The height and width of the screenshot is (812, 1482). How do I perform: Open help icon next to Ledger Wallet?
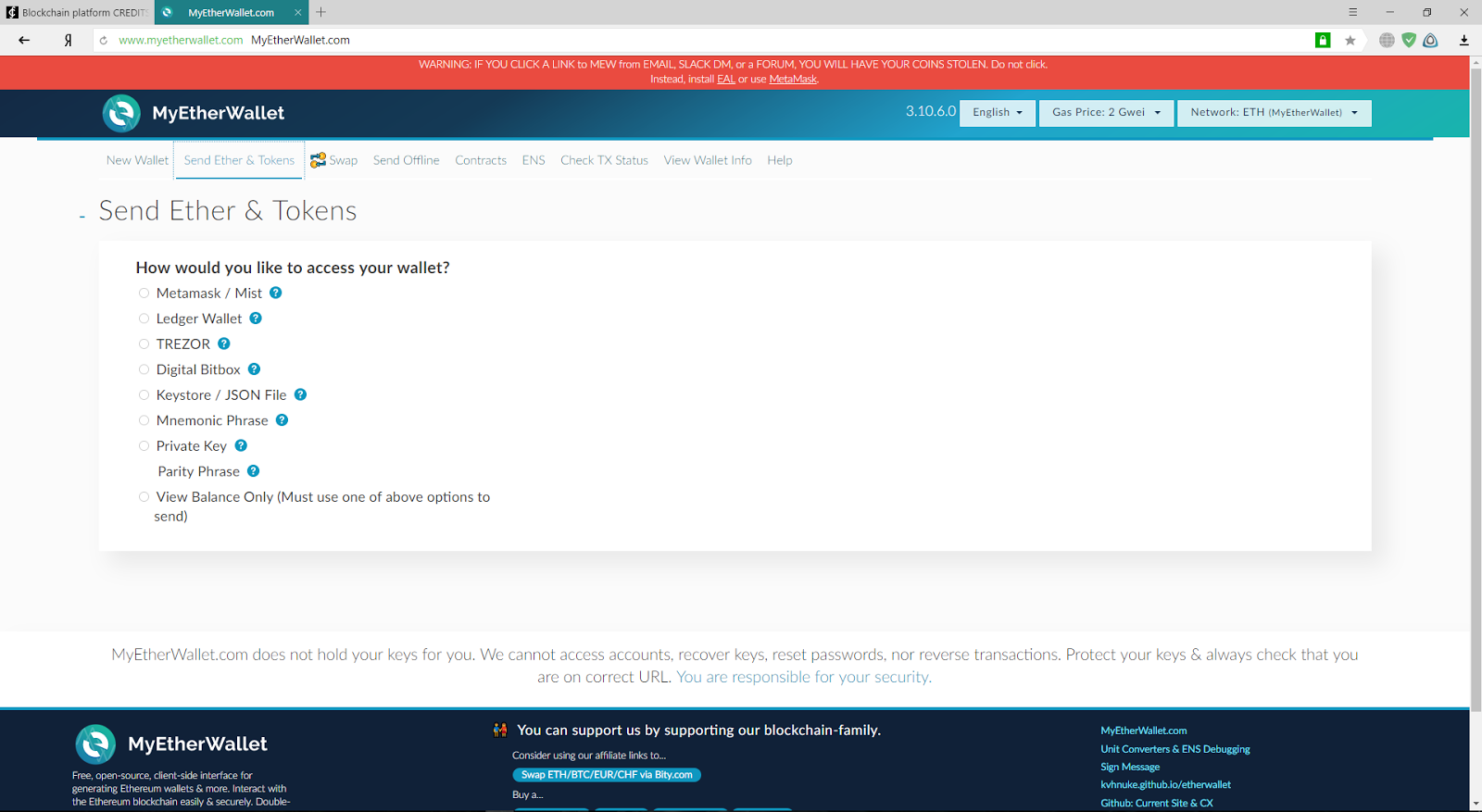(x=256, y=319)
